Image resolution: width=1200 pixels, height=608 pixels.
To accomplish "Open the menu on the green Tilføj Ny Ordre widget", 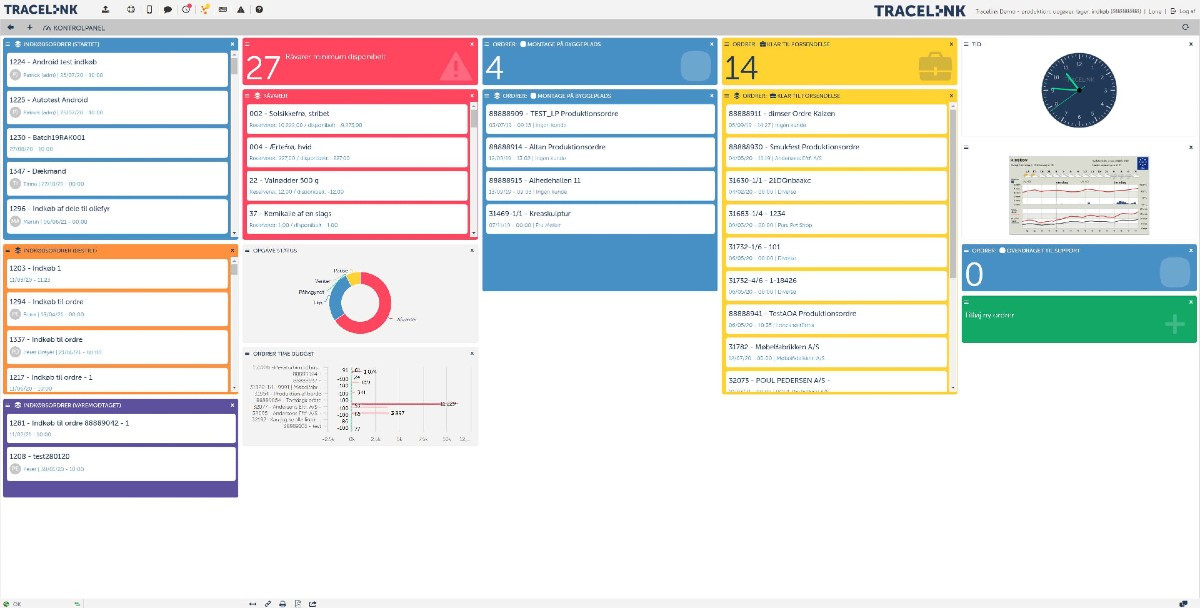I will coord(966,302).
